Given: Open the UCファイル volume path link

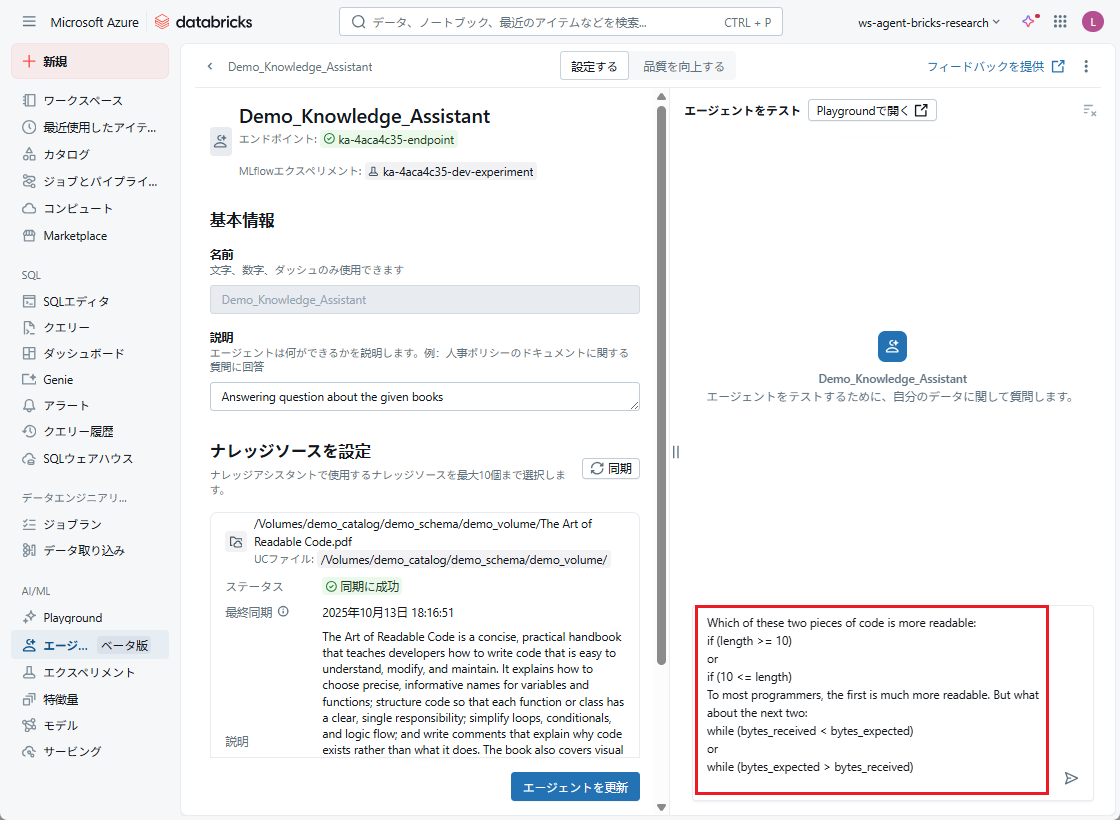Looking at the screenshot, I should [464, 560].
